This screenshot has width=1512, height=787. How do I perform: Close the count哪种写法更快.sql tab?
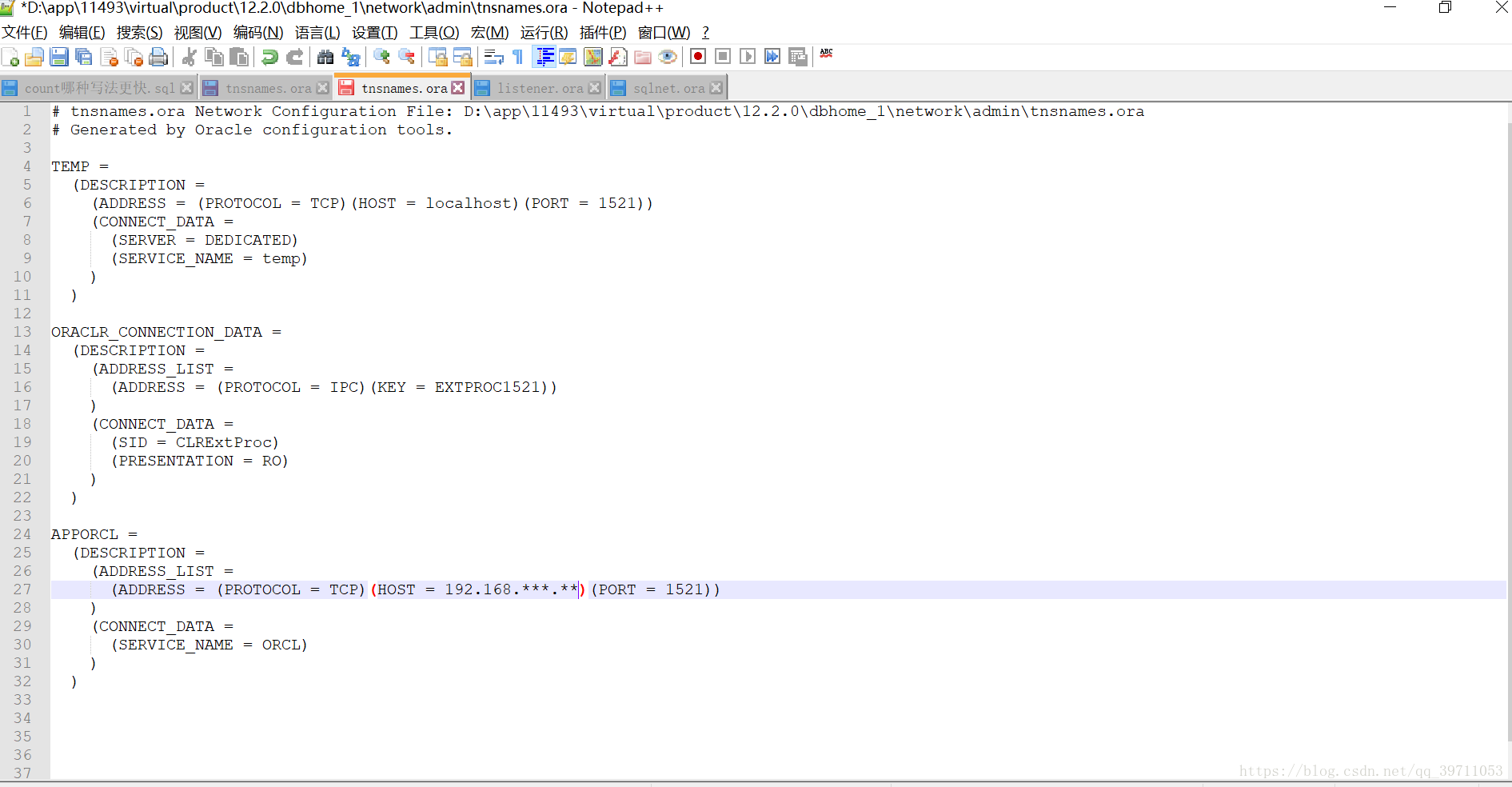point(187,88)
